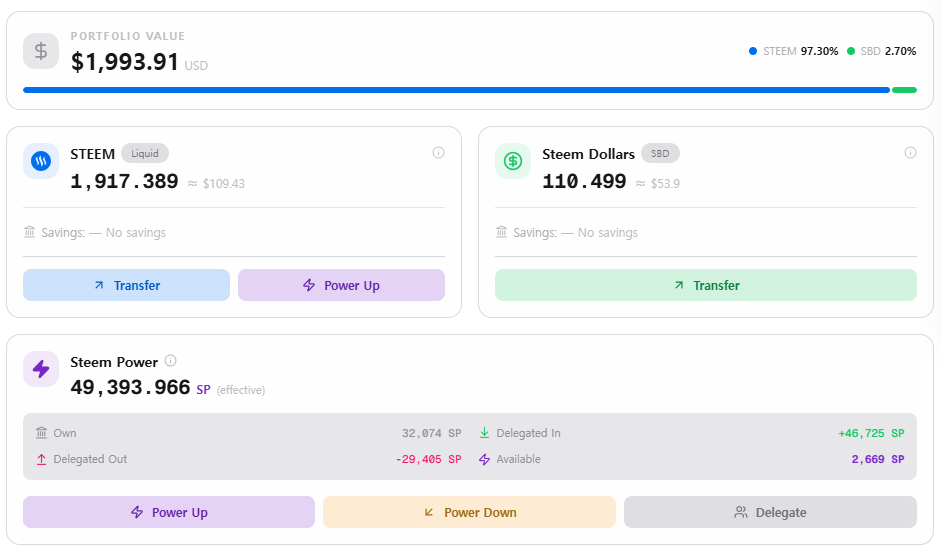Screen dimensions: 941x552
Task: Click the bank icon next to Own
Action: 41,433
